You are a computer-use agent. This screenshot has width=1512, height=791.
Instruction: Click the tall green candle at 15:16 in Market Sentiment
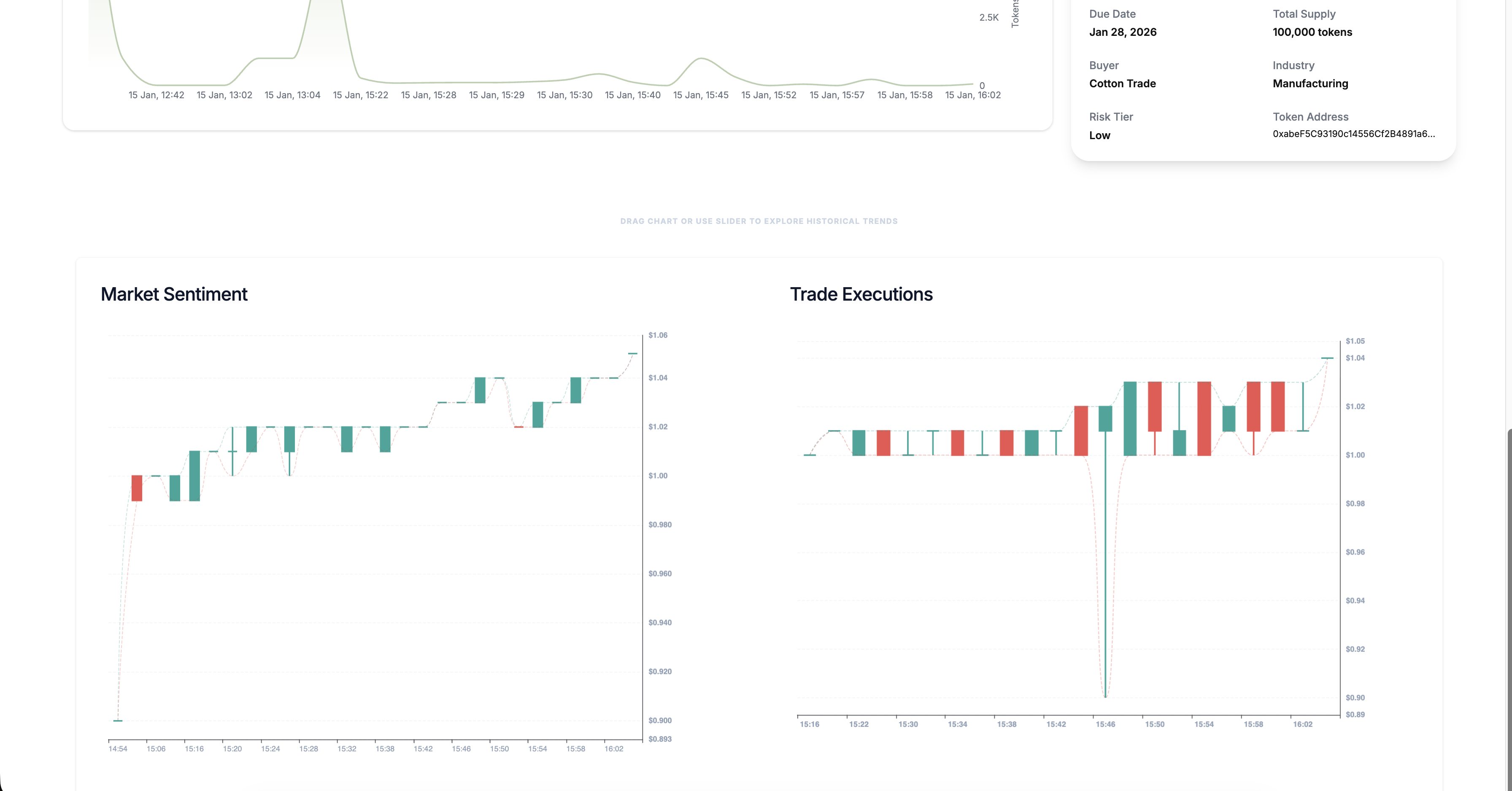[194, 476]
